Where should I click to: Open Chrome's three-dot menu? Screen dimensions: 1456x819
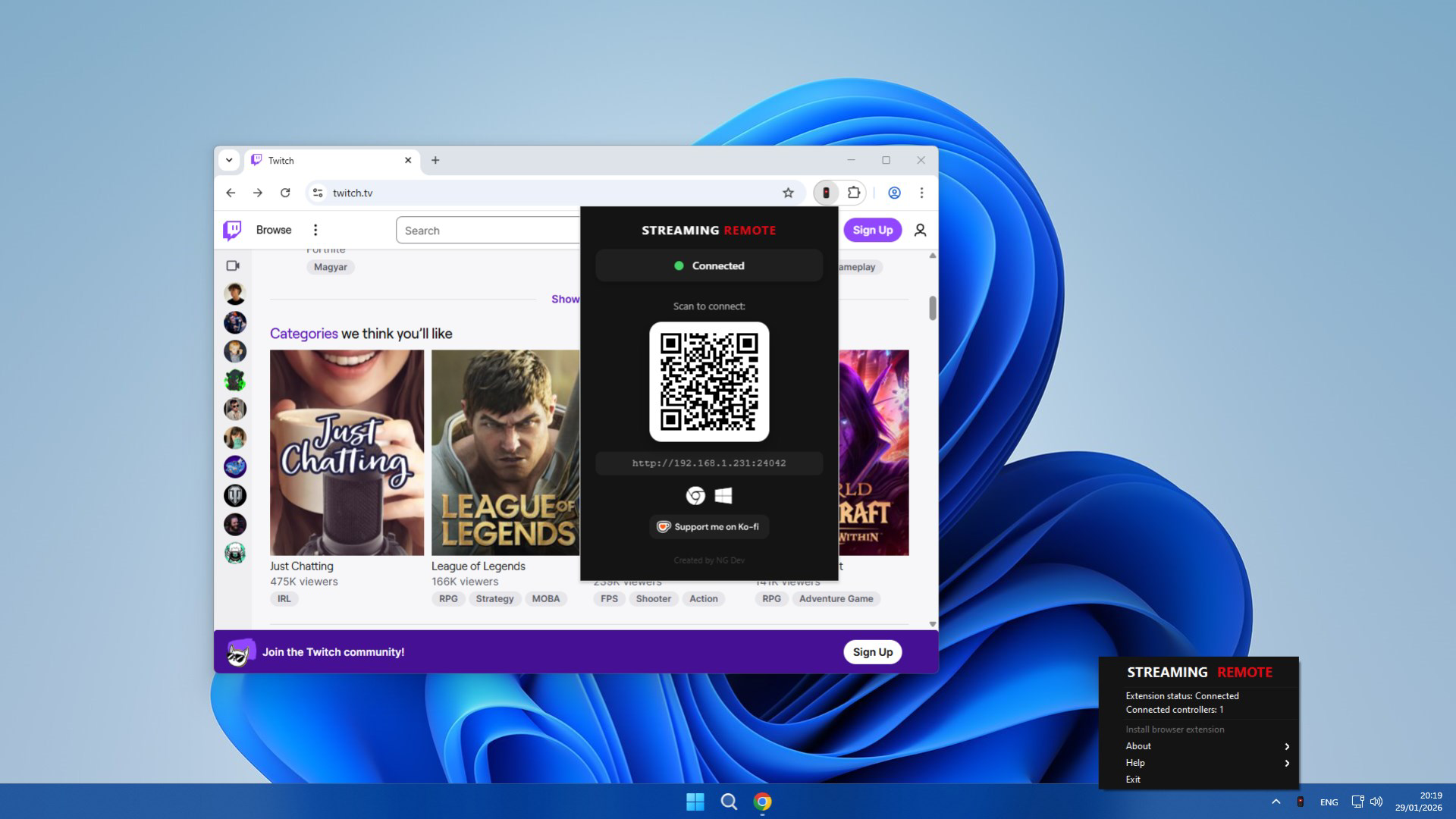pyautogui.click(x=921, y=193)
